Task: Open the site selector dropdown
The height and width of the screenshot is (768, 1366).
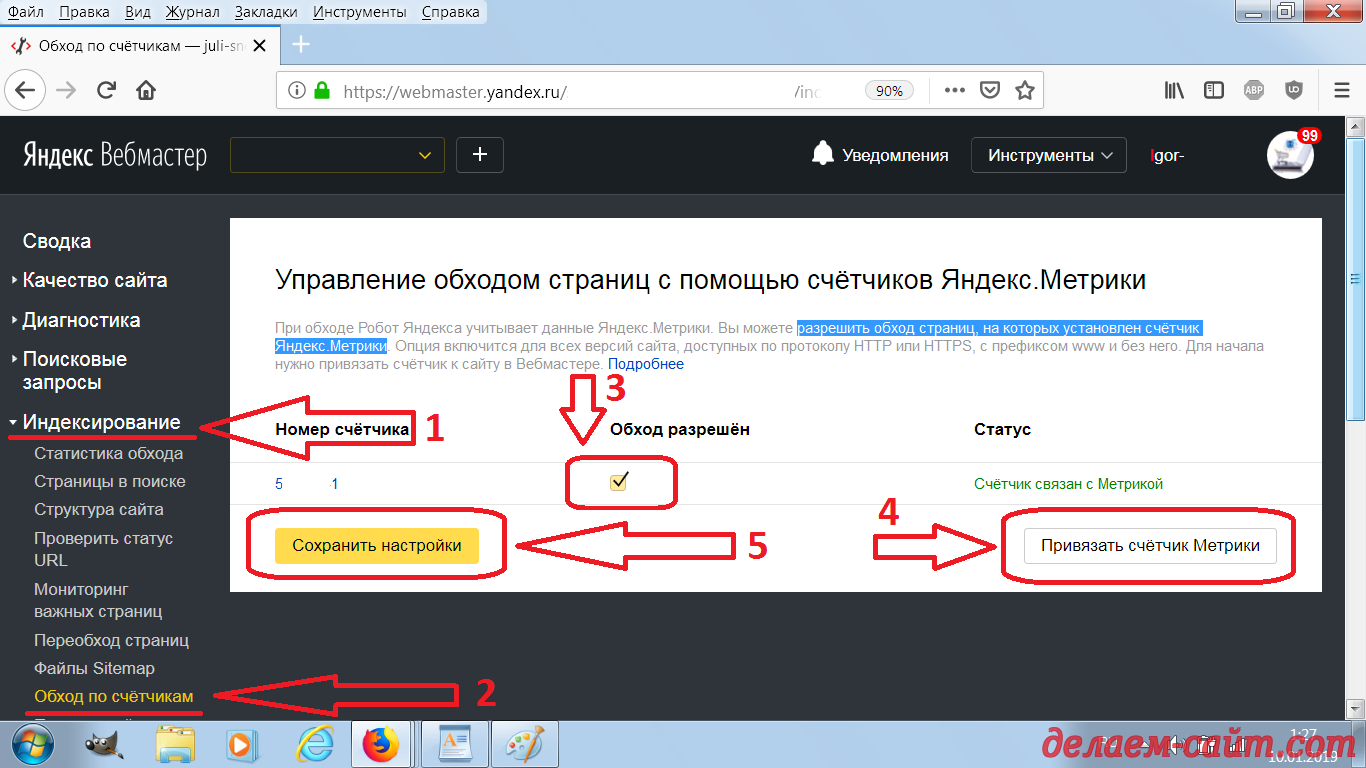Action: point(338,155)
